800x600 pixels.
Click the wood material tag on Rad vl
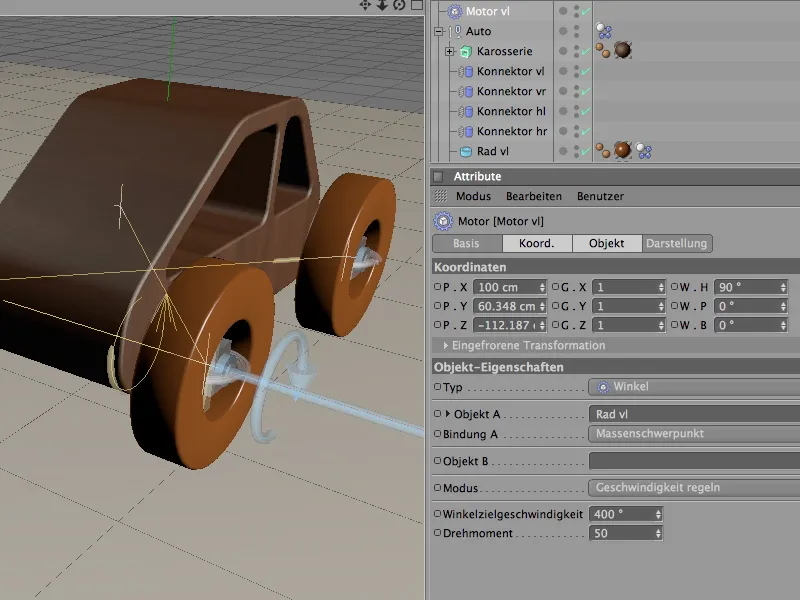[x=622, y=151]
